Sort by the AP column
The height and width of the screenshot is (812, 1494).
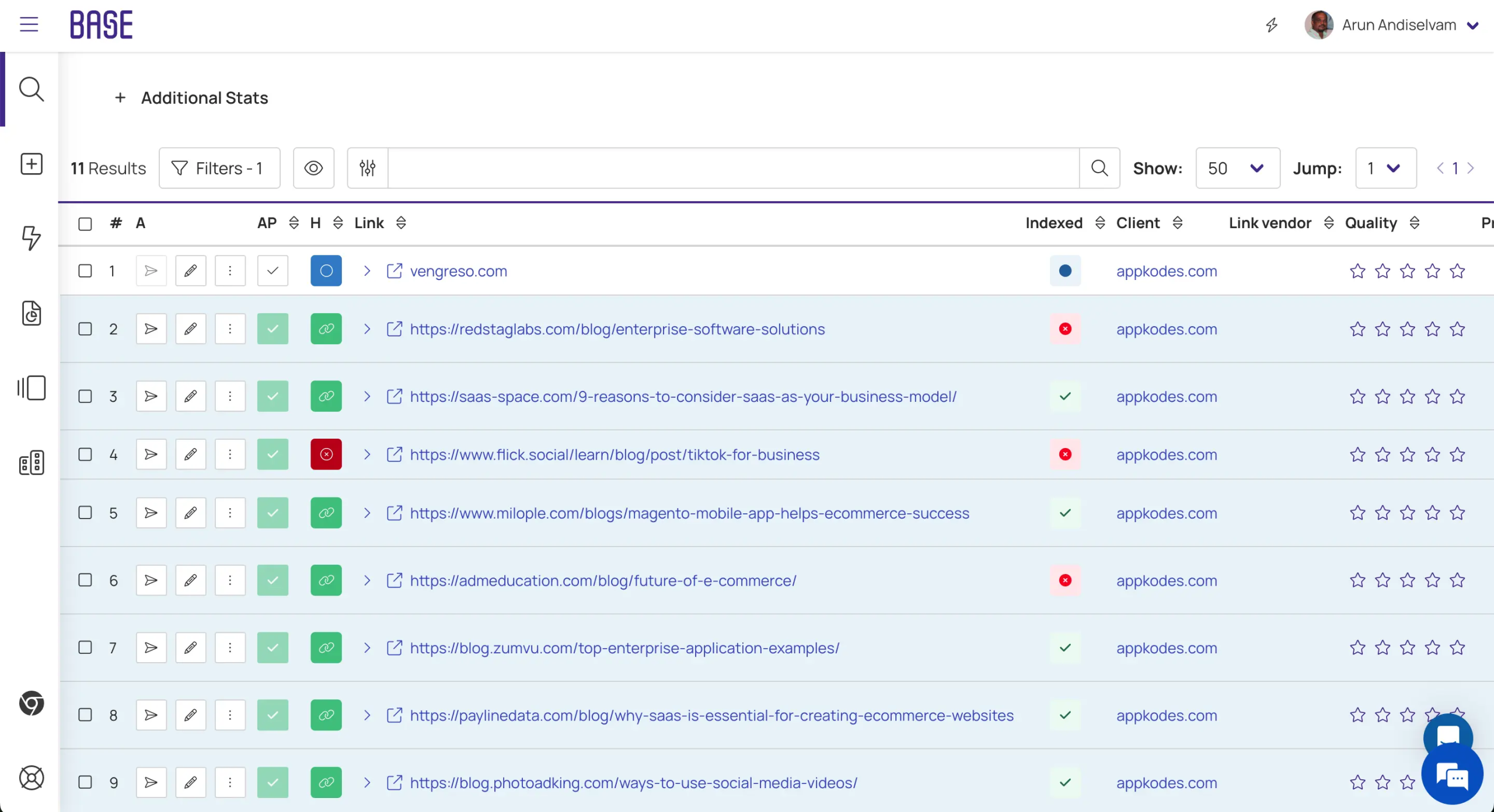coord(294,223)
